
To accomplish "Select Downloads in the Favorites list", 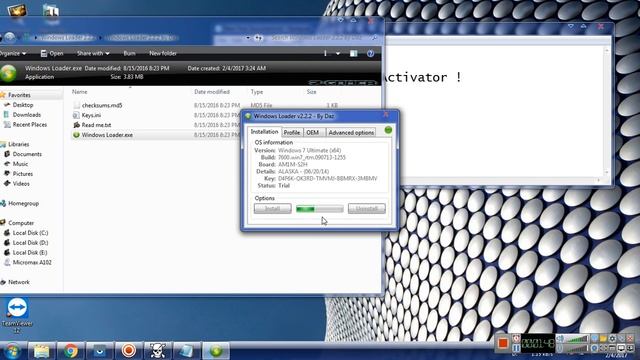I will tap(27, 115).
